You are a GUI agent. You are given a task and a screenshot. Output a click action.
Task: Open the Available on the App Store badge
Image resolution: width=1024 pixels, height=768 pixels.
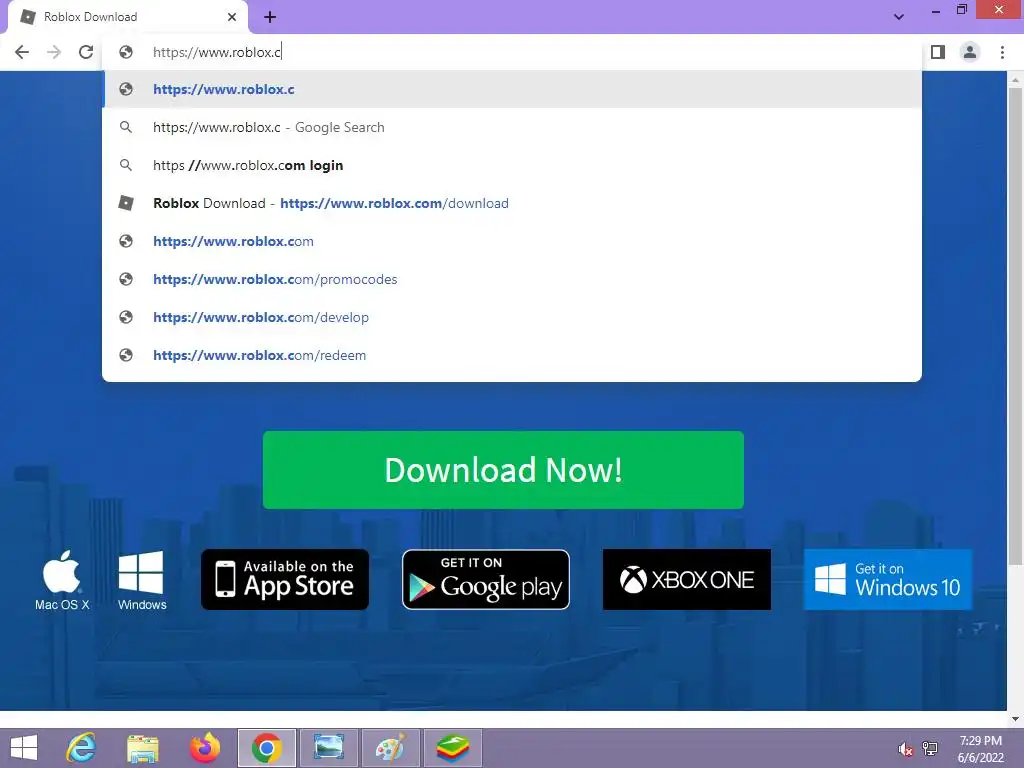pyautogui.click(x=285, y=579)
